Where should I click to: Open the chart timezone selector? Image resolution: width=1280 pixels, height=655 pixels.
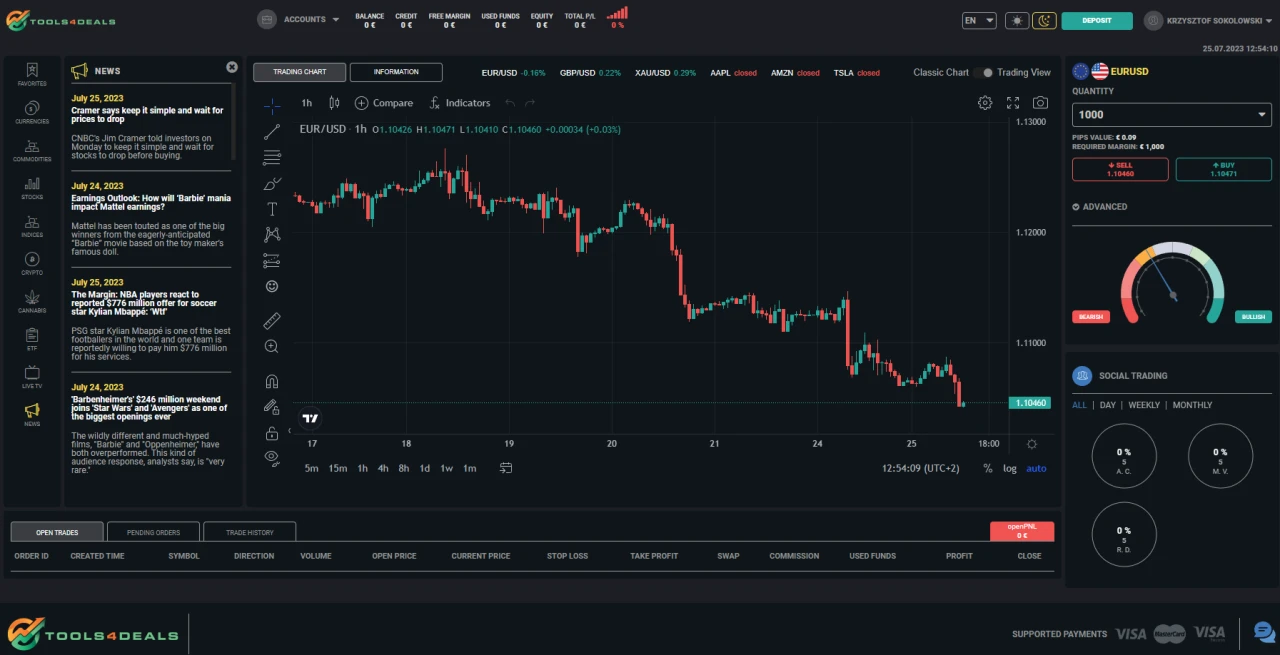pyautogui.click(x=920, y=468)
